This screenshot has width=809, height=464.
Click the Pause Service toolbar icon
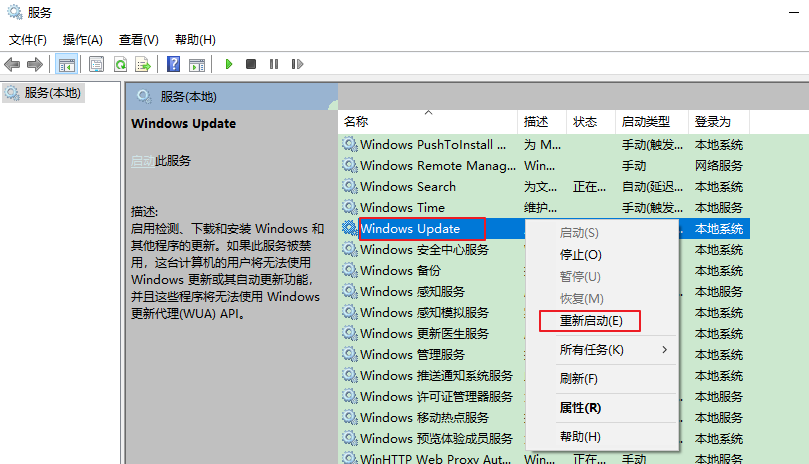click(x=274, y=64)
